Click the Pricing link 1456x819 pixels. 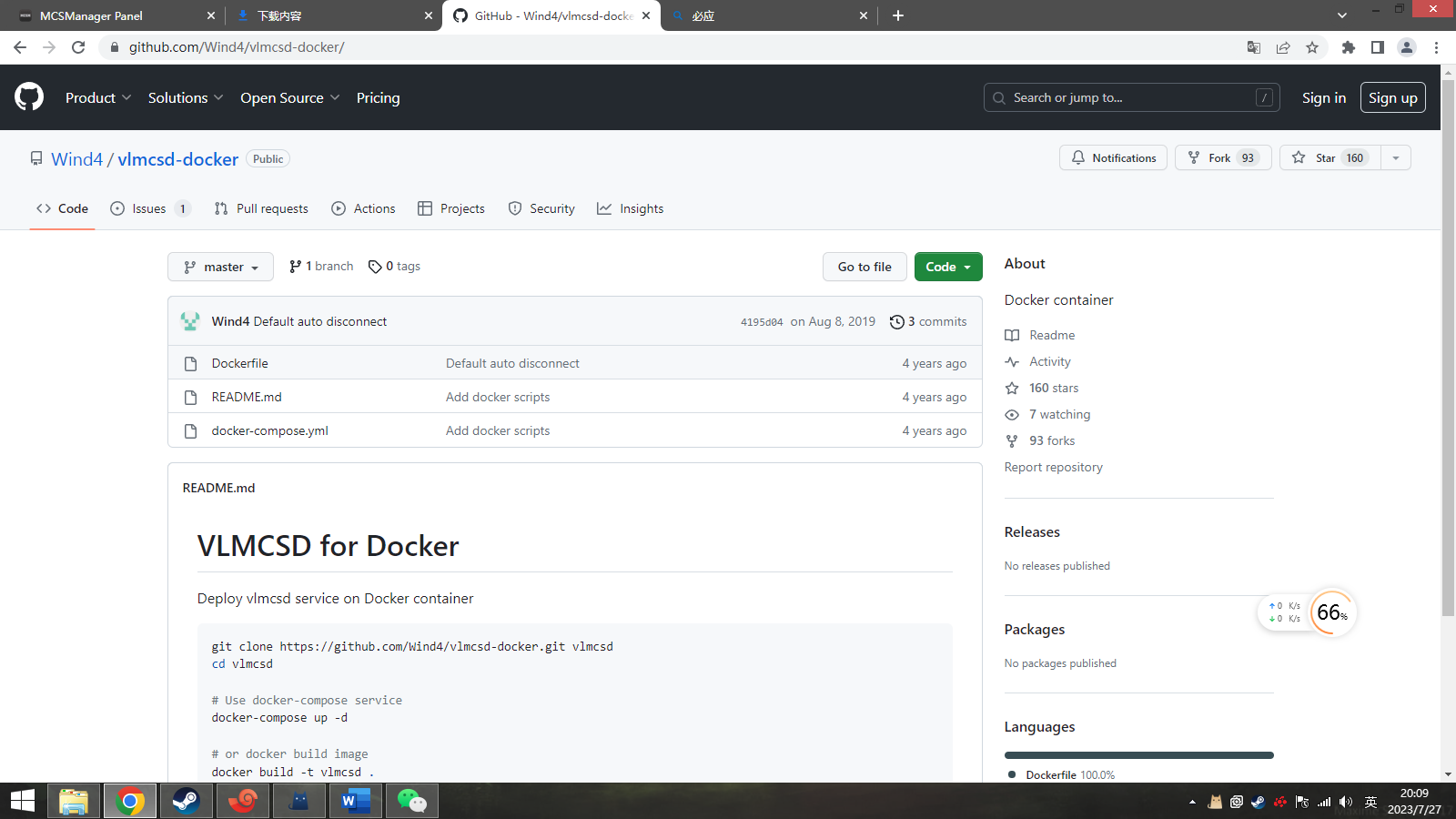pyautogui.click(x=378, y=97)
